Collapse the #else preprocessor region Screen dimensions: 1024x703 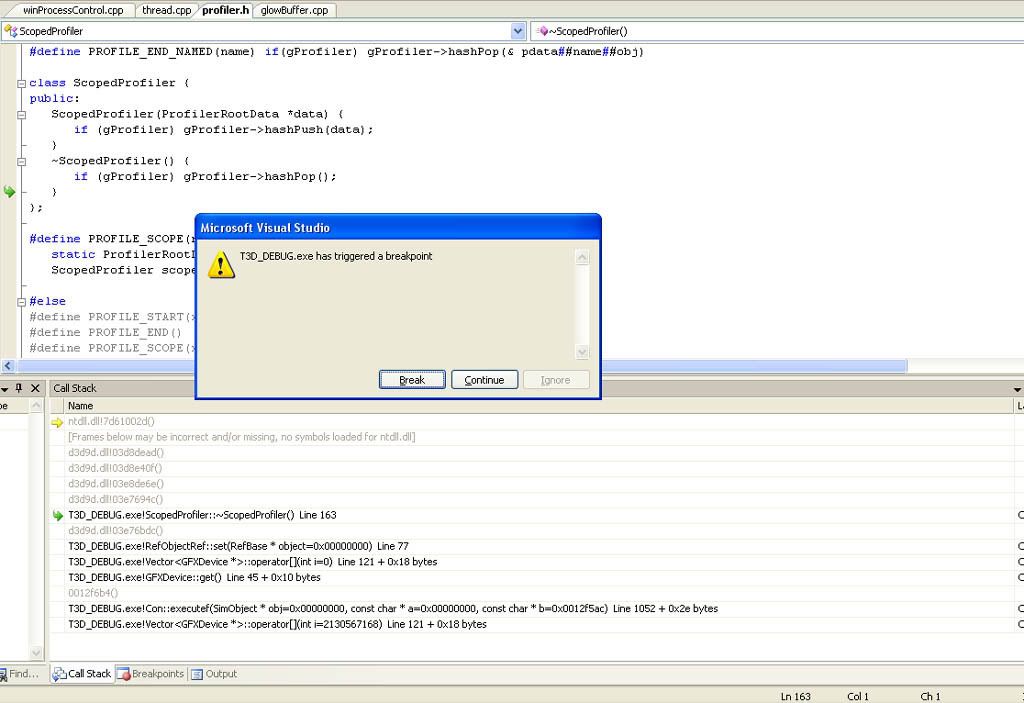[x=21, y=301]
